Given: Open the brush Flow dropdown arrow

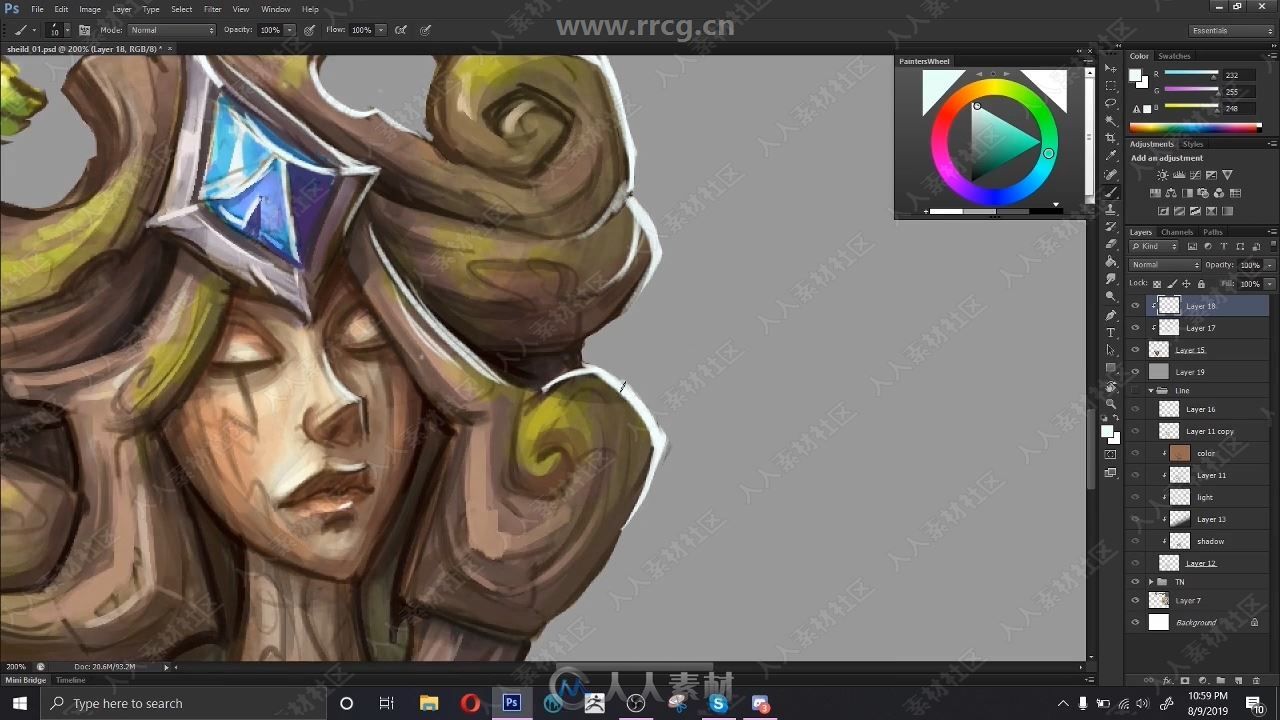Looking at the screenshot, I should click(x=381, y=30).
